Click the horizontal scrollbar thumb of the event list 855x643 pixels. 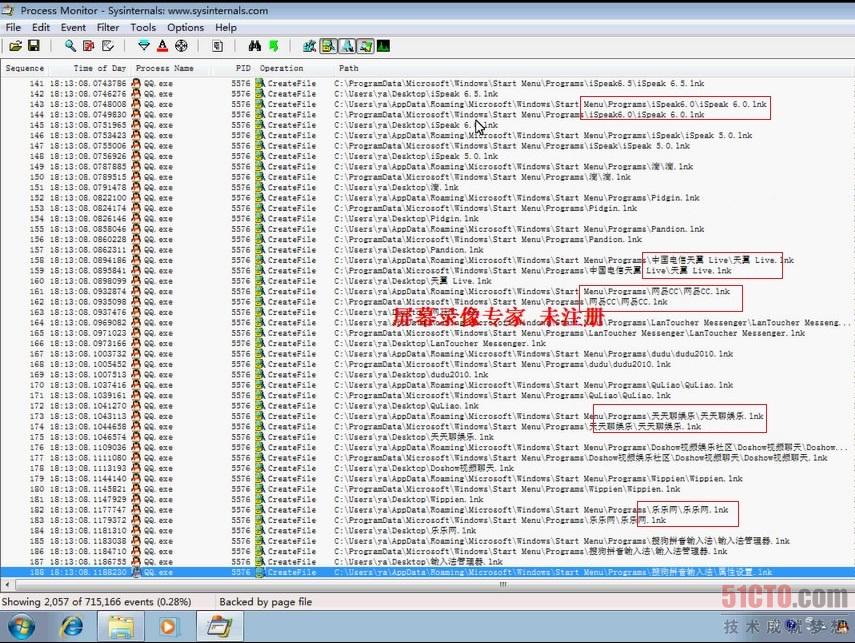coord(502,584)
